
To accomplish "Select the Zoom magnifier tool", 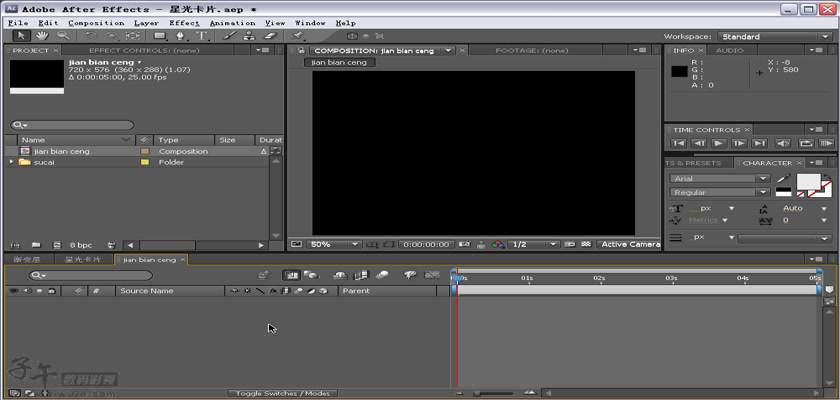I will coord(63,36).
